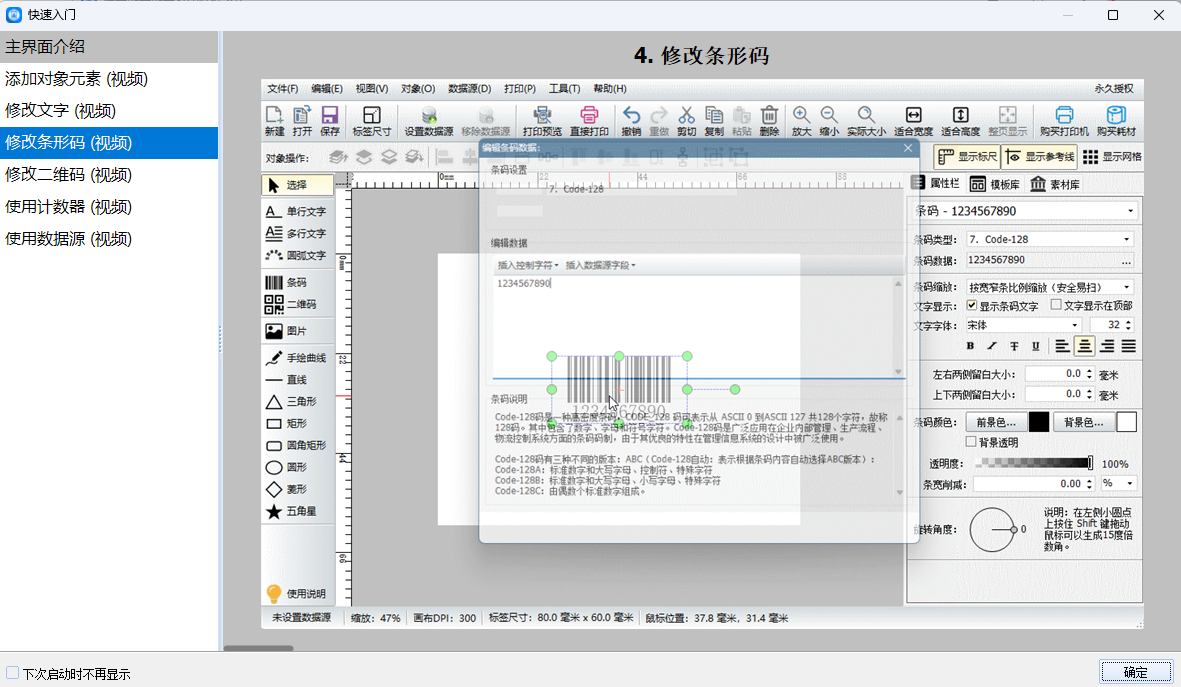This screenshot has height=687, width=1181.
Task: Open the 条码缩放 scaling dropdown
Action: (1049, 287)
